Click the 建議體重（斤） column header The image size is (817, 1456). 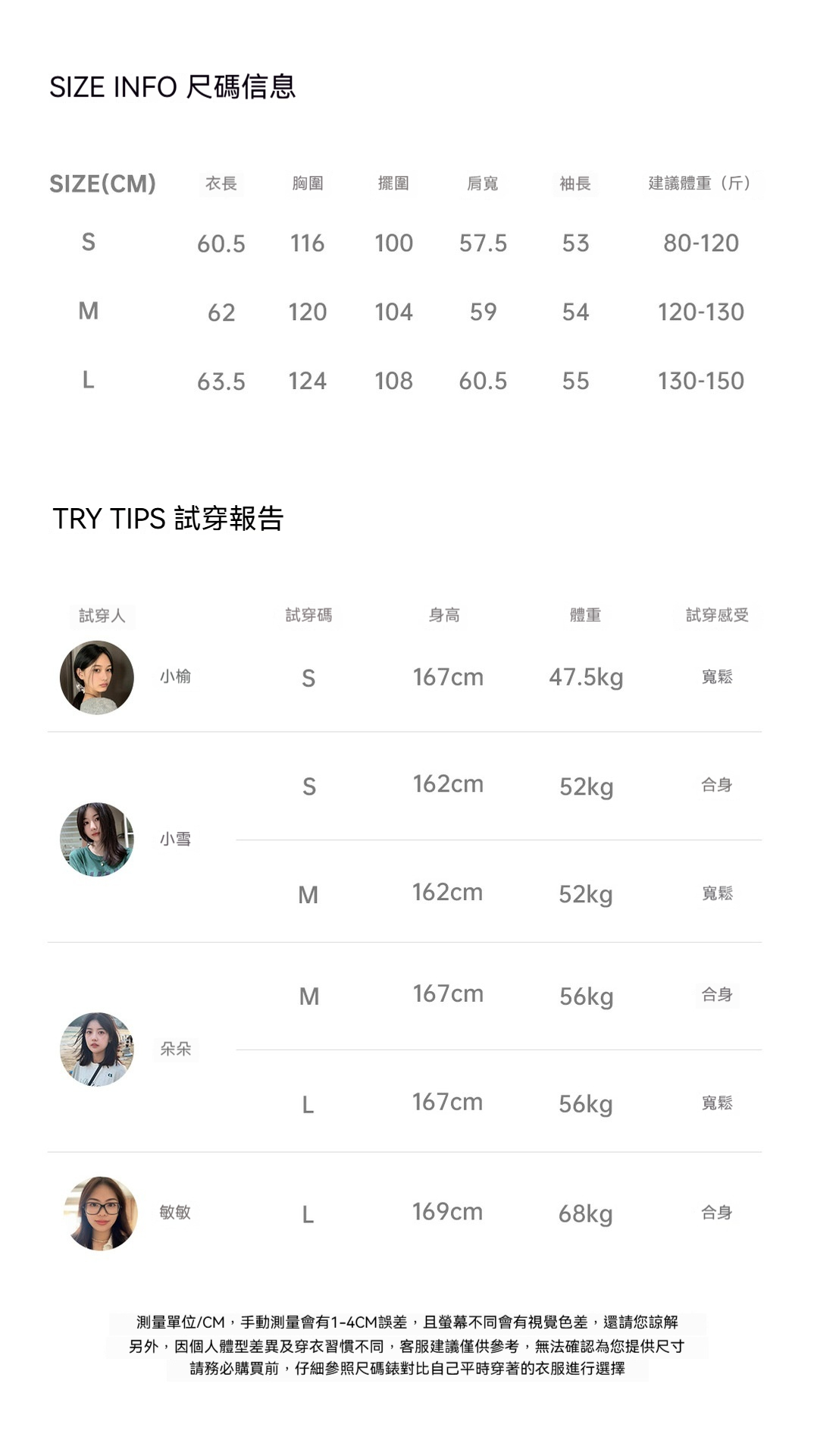click(x=700, y=184)
